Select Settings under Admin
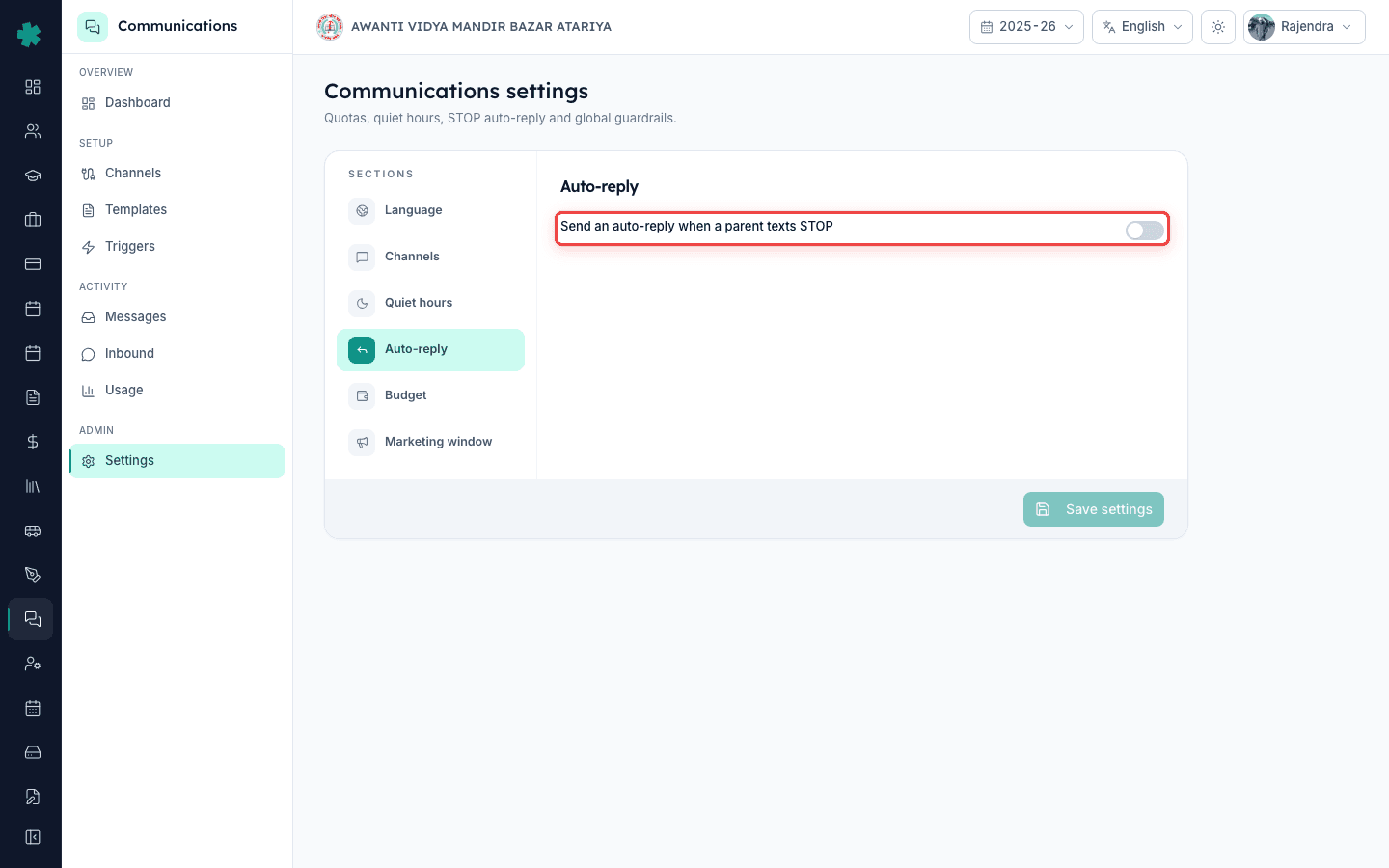Image resolution: width=1389 pixels, height=868 pixels. (177, 461)
